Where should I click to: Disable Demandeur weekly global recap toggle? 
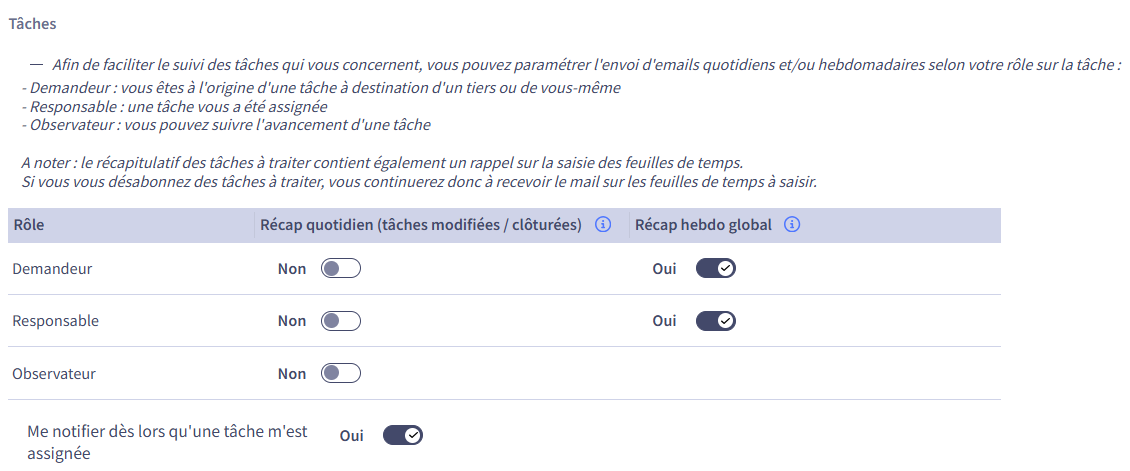[716, 269]
